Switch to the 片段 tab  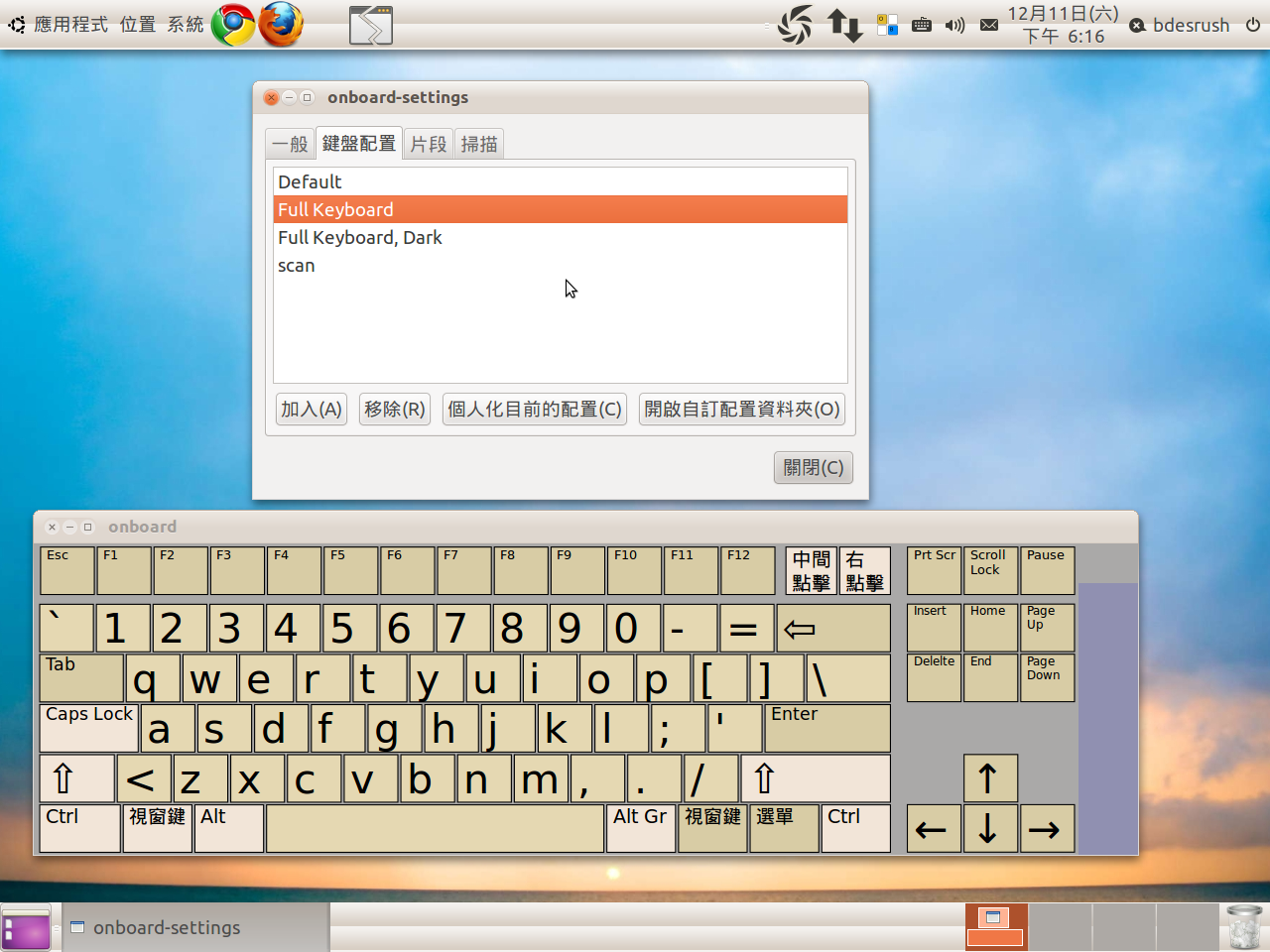click(429, 144)
